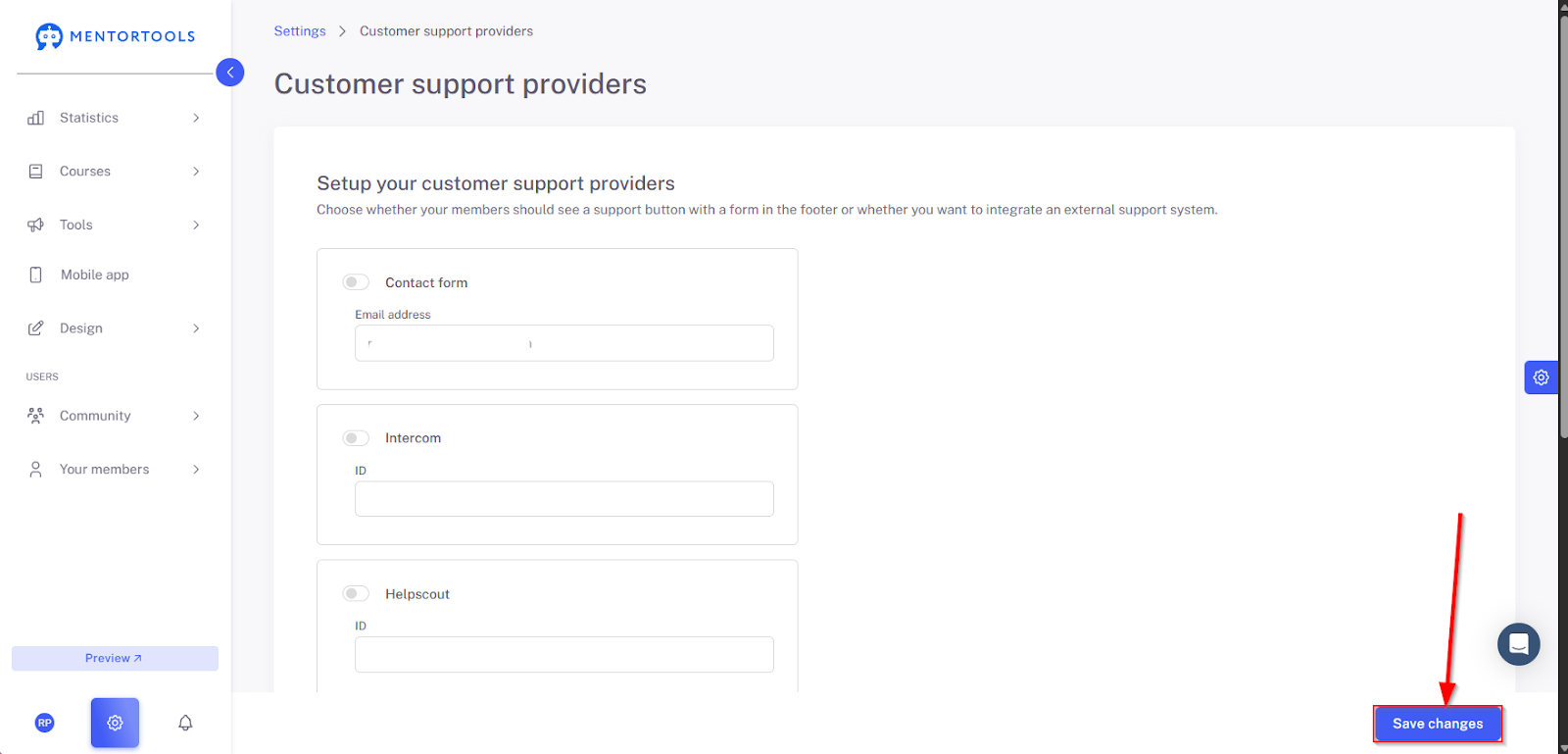Turn on the Helpscout toggle
The height and width of the screenshot is (754, 1568).
pyautogui.click(x=356, y=593)
